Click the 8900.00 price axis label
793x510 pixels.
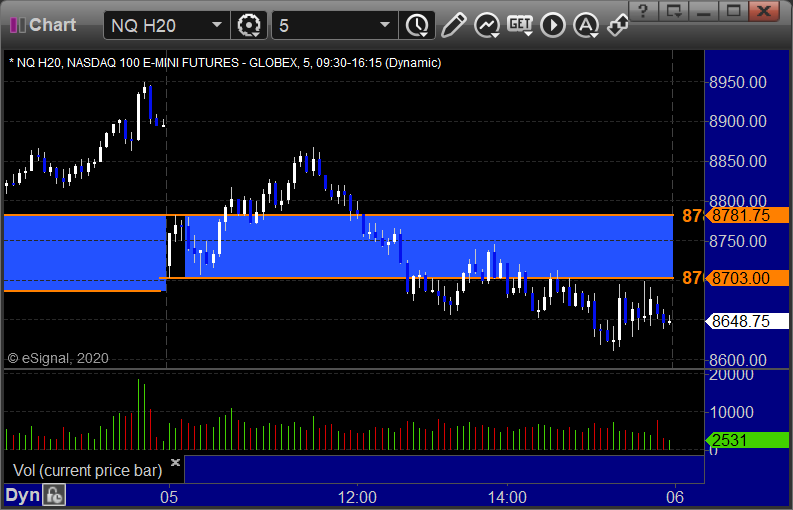pos(738,121)
